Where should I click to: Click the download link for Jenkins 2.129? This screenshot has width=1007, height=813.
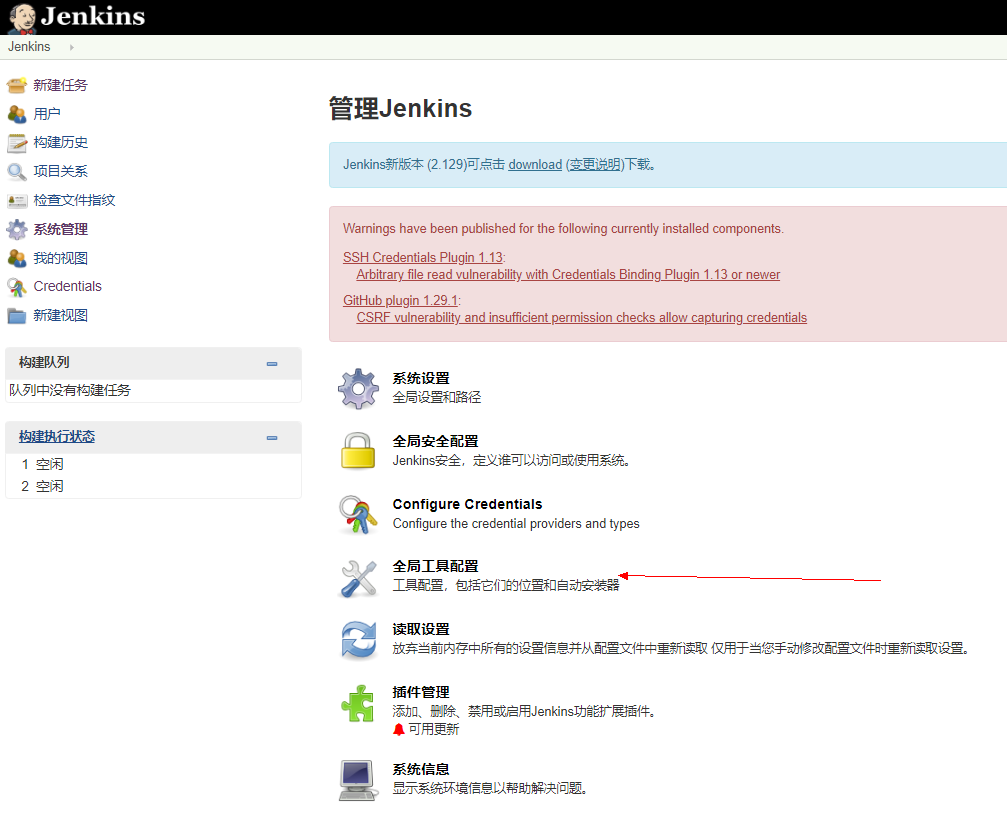(535, 164)
